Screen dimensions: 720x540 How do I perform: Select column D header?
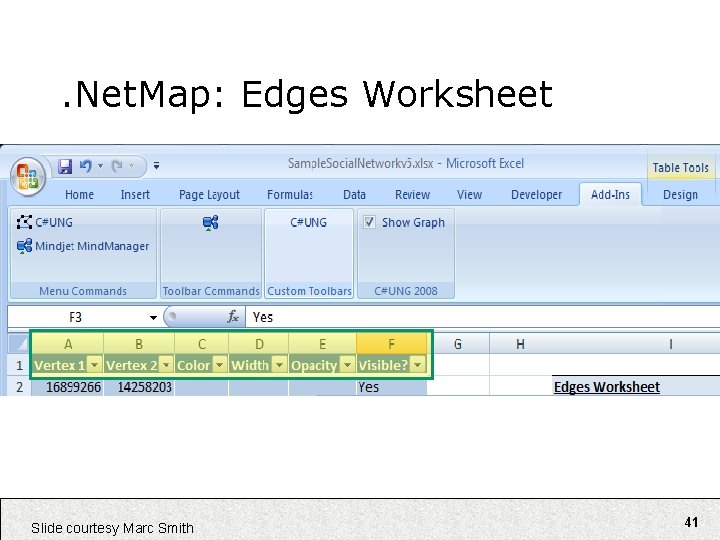[x=259, y=344]
